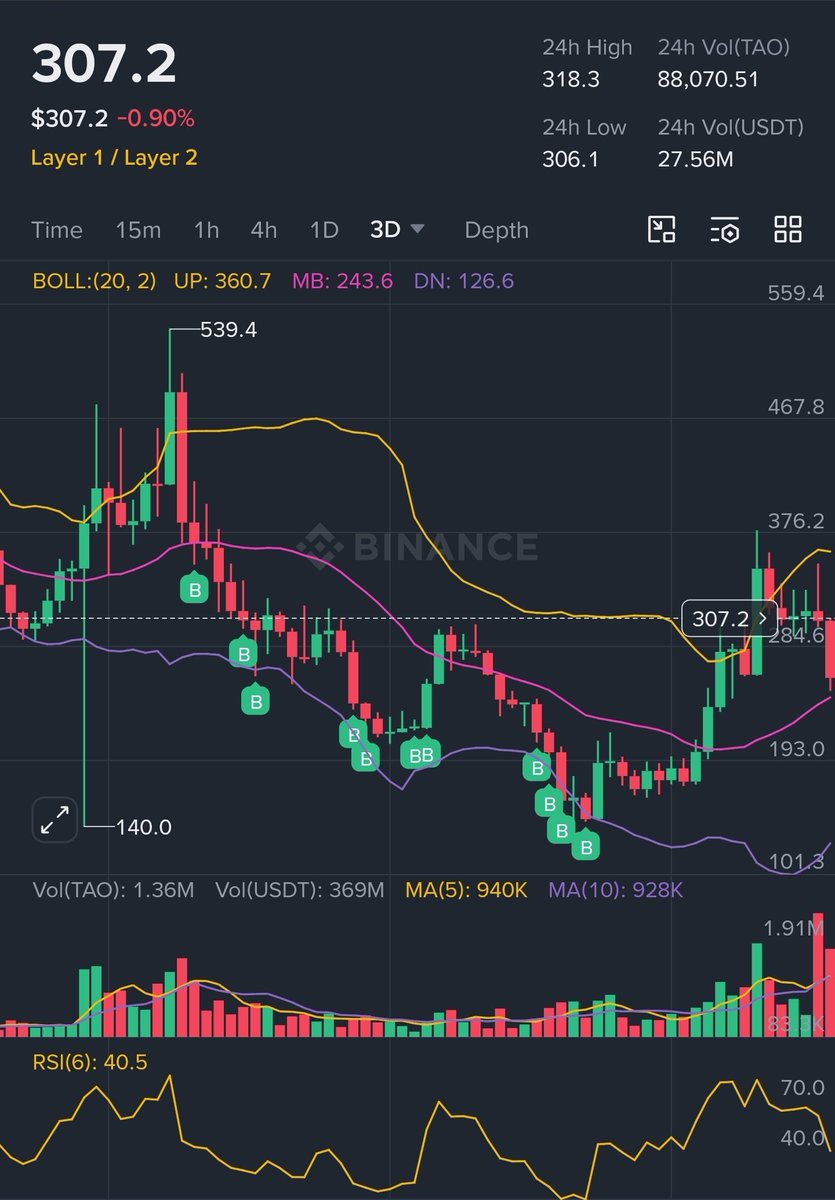
Task: Open the indicator settings icon
Action: [725, 230]
